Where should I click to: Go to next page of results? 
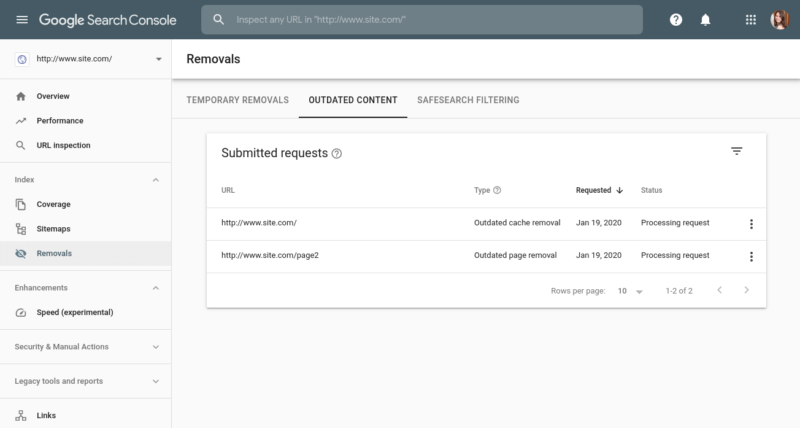click(x=746, y=290)
